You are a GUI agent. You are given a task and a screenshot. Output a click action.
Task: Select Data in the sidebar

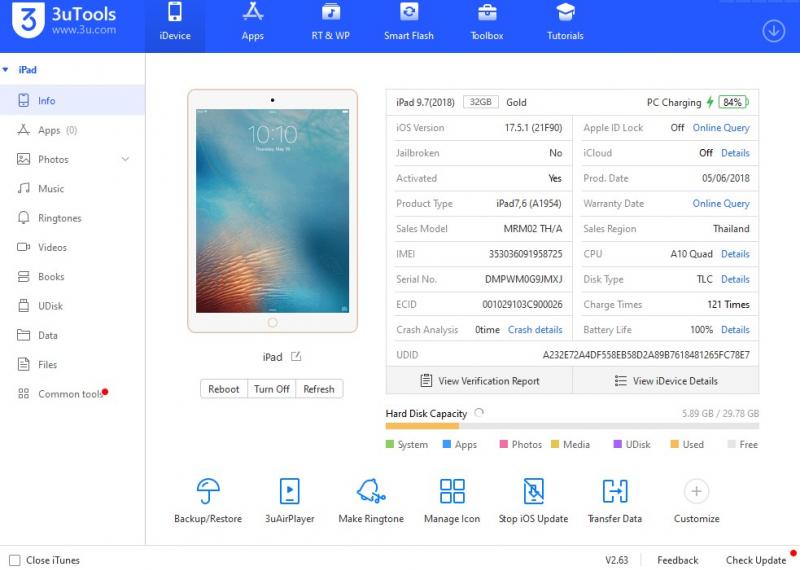(72, 335)
